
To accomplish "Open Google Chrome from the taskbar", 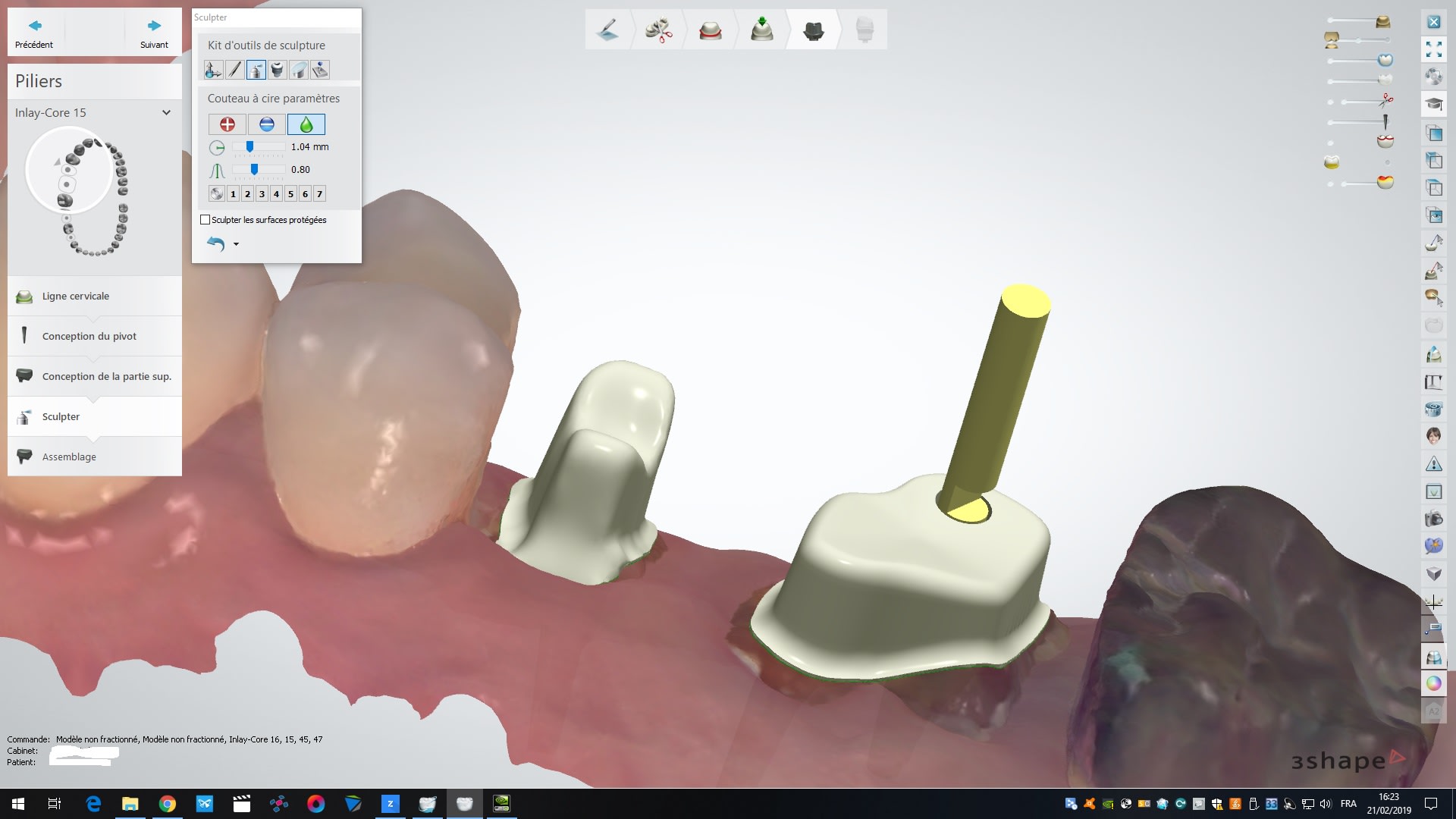I will 168,804.
